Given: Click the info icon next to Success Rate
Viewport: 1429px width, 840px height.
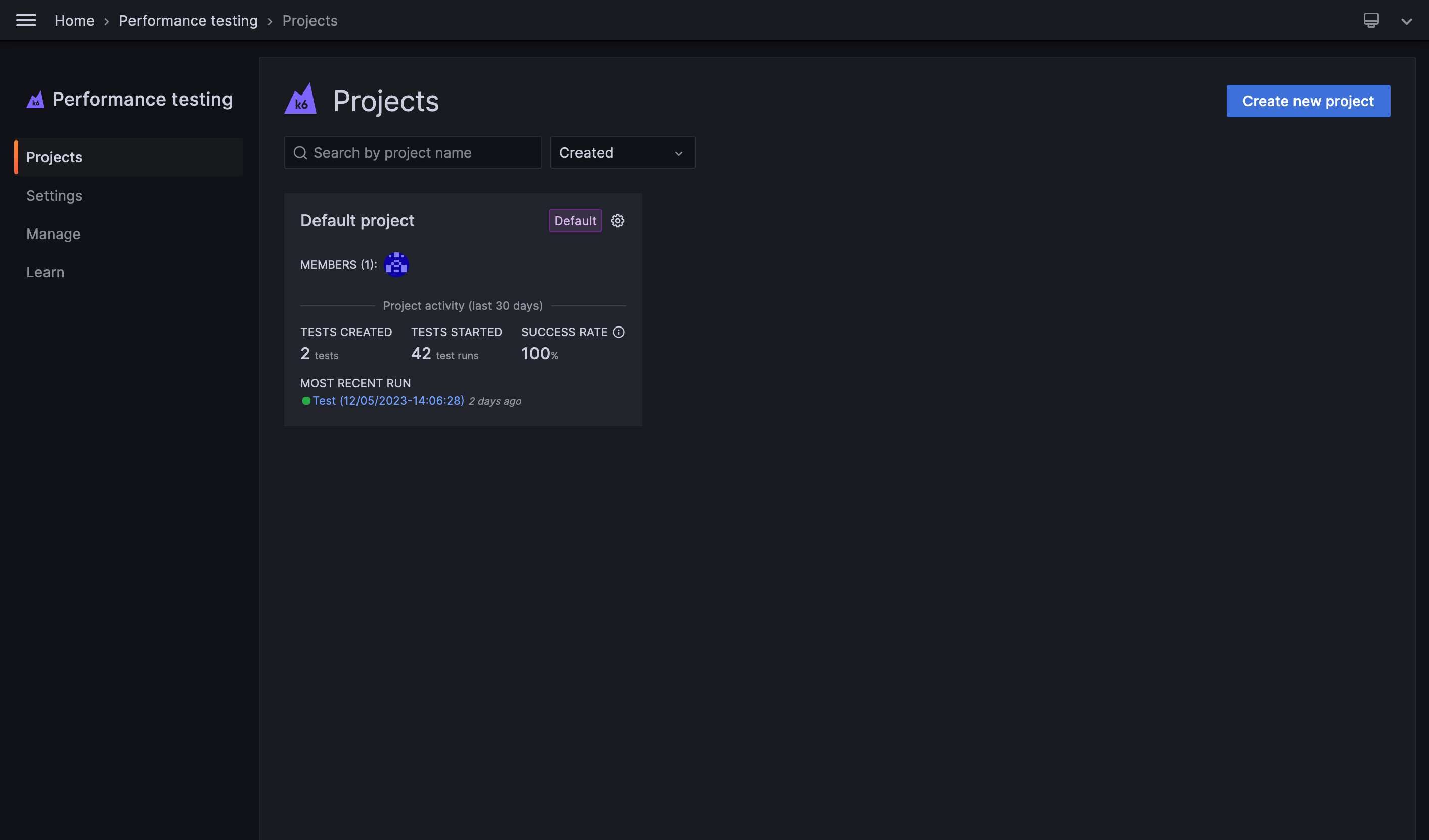Looking at the screenshot, I should click(618, 332).
